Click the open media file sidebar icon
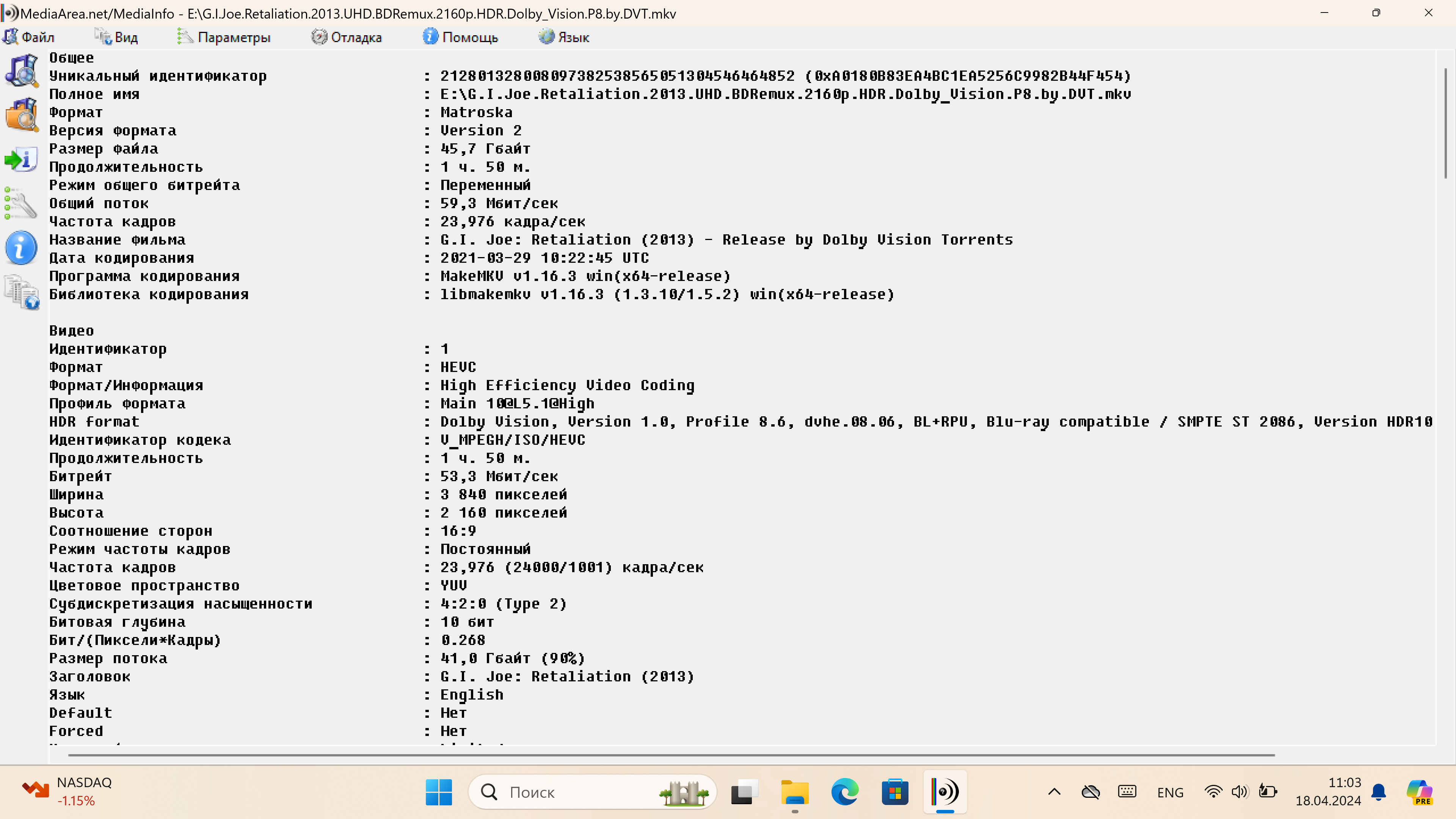Viewport: 1456px width, 819px height. [x=22, y=70]
